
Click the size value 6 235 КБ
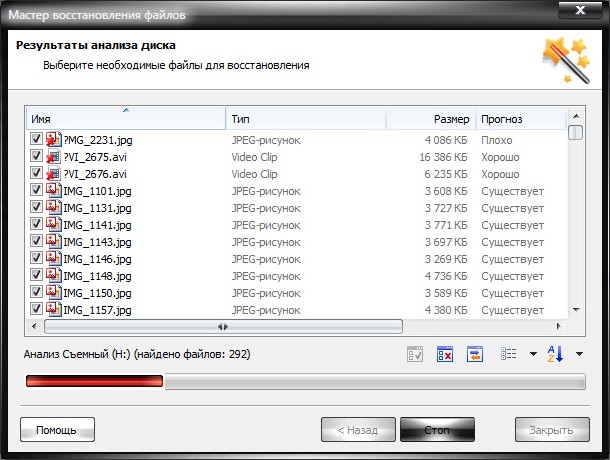tap(446, 174)
